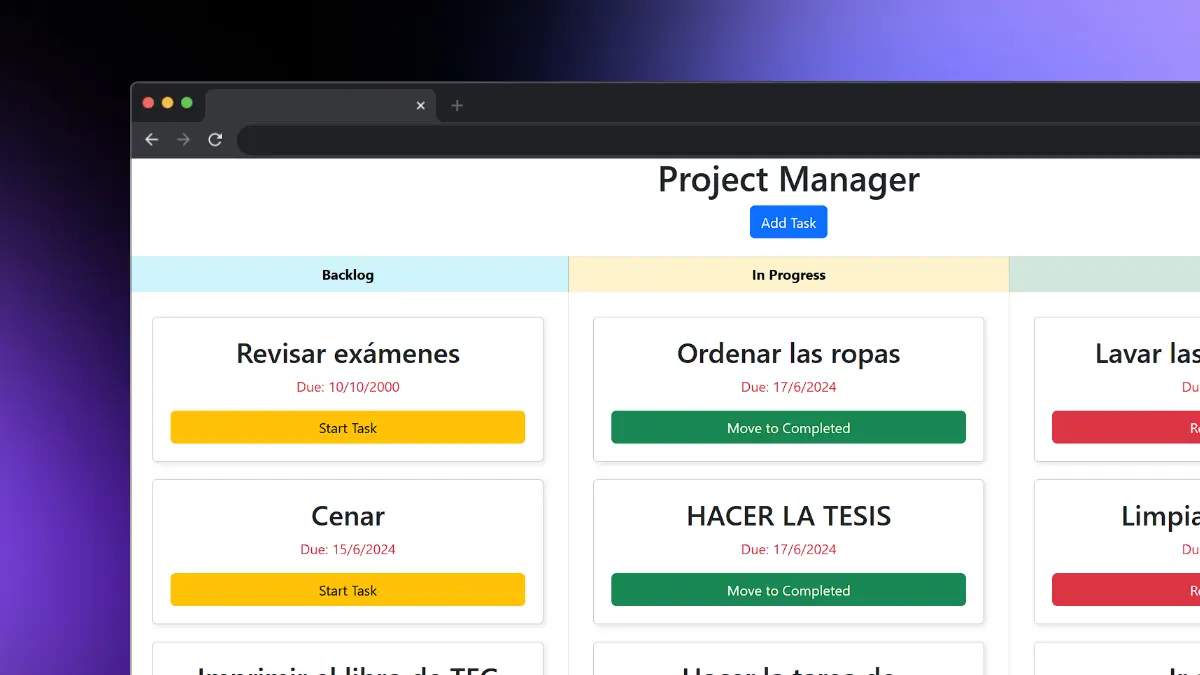Click the browser forward arrow
Screen dimensions: 1200x675
pos(183,140)
